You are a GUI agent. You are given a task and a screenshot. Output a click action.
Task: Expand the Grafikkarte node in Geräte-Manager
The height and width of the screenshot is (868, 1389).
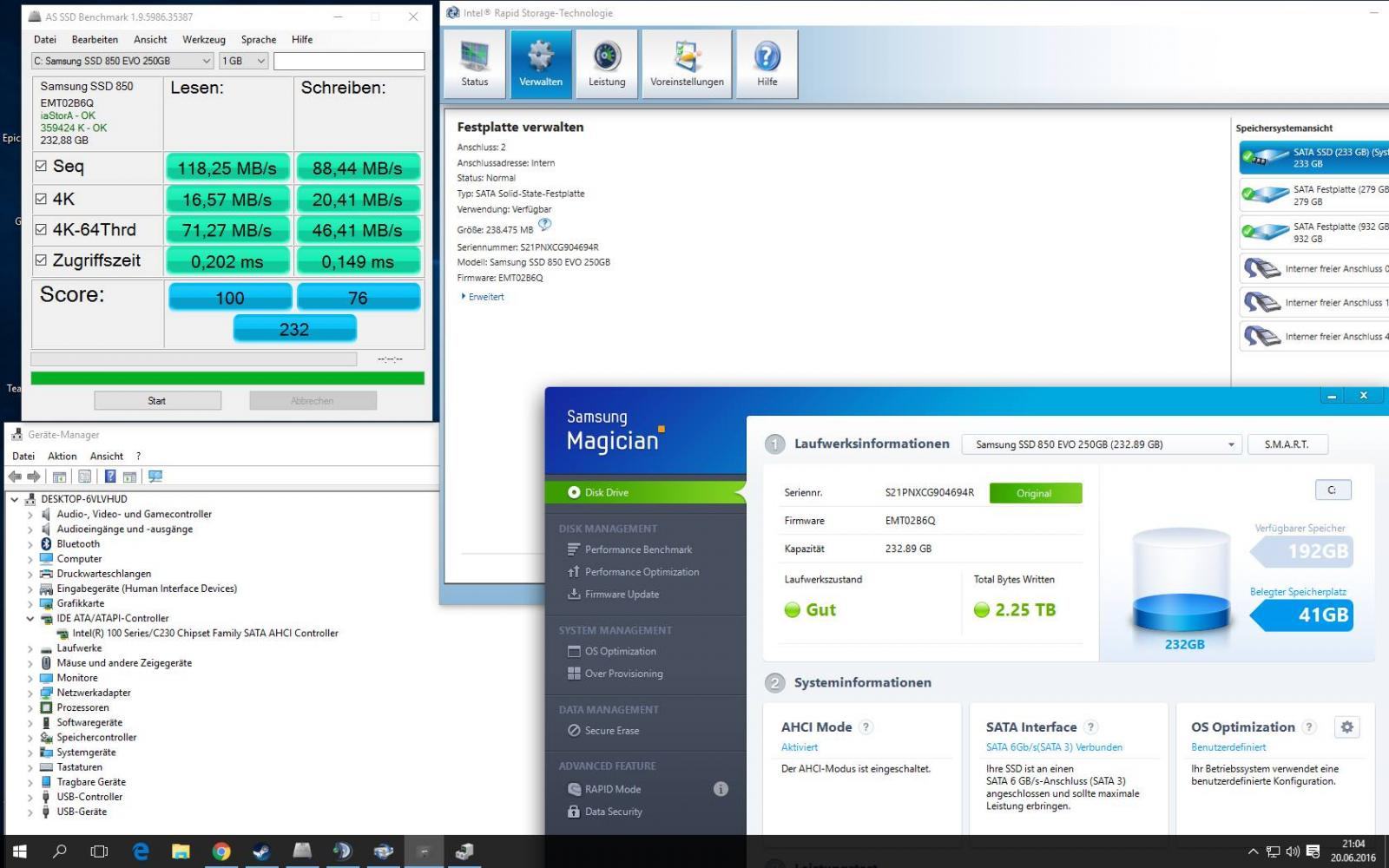tap(30, 604)
